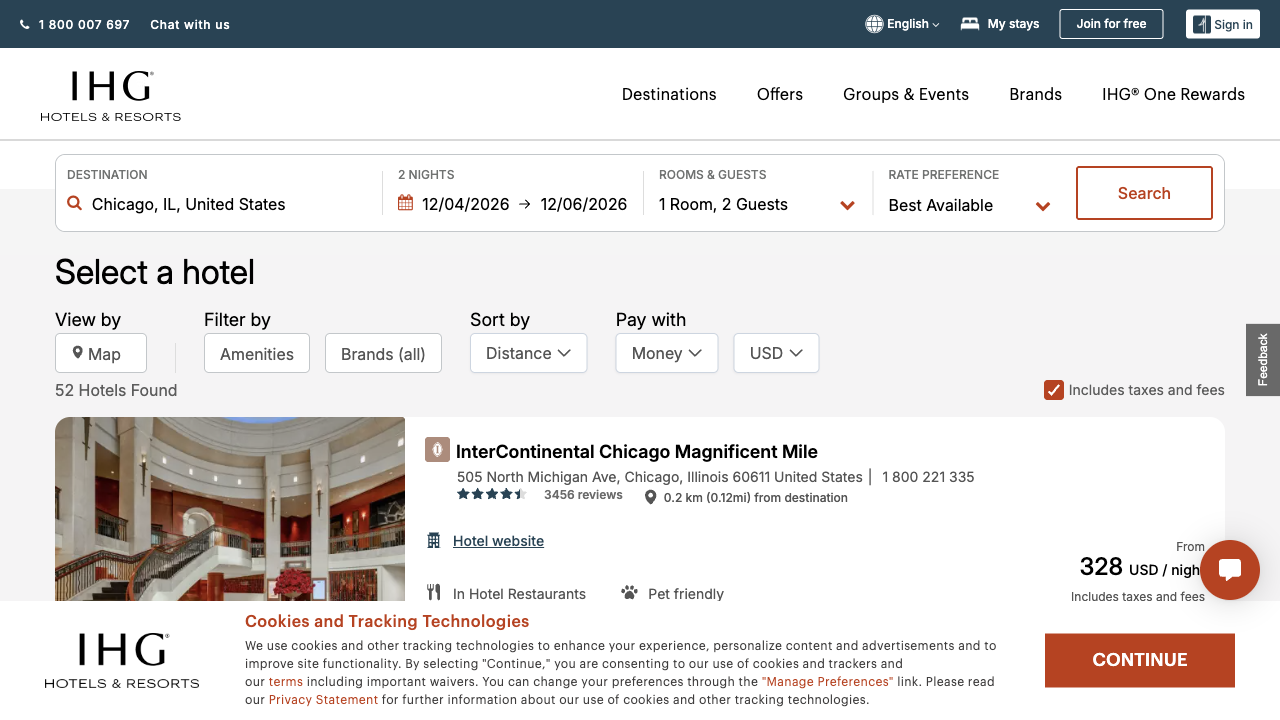Click Join for free button

(x=1111, y=24)
